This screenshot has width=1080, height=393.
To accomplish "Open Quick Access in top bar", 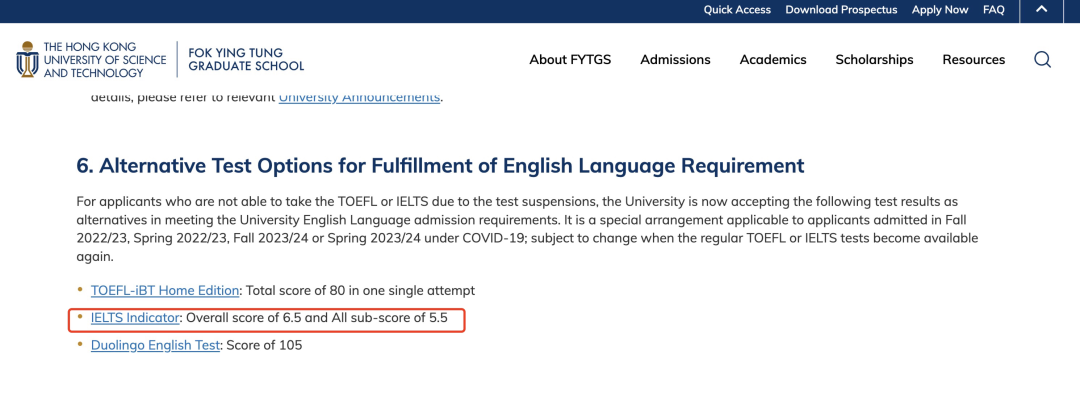I will pyautogui.click(x=737, y=10).
